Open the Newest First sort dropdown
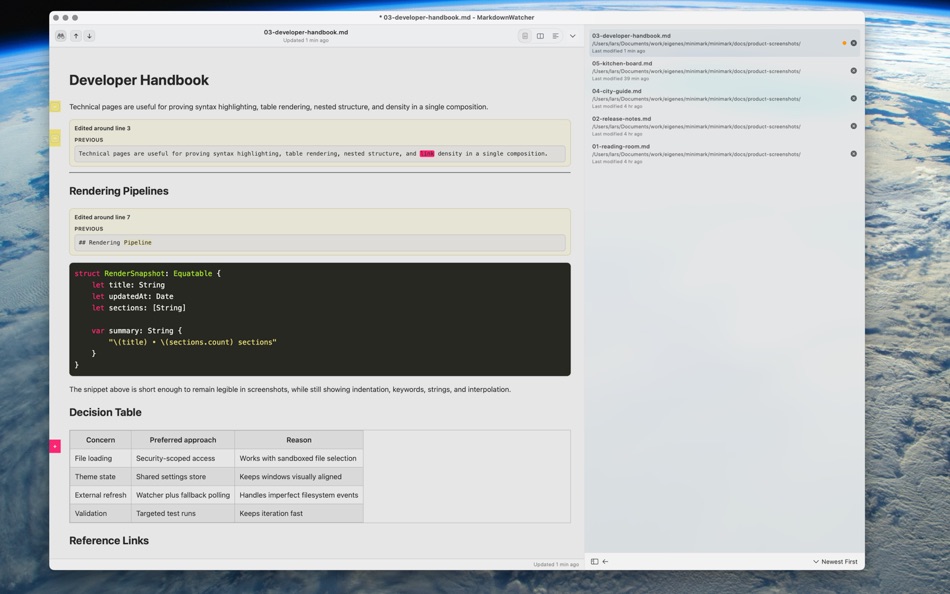This screenshot has height=594, width=950. [834, 561]
